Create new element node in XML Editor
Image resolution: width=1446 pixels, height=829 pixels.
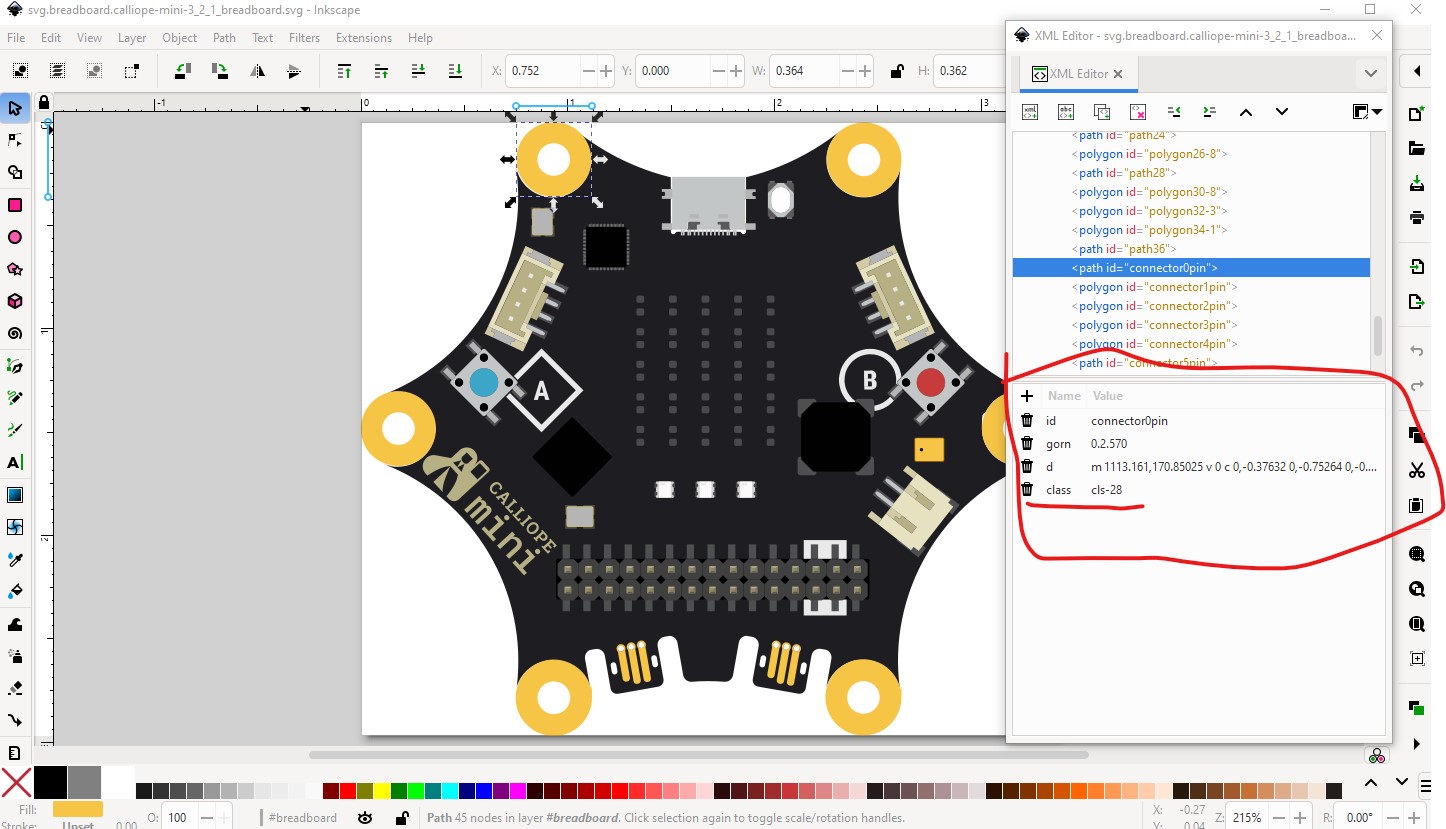tap(1030, 112)
